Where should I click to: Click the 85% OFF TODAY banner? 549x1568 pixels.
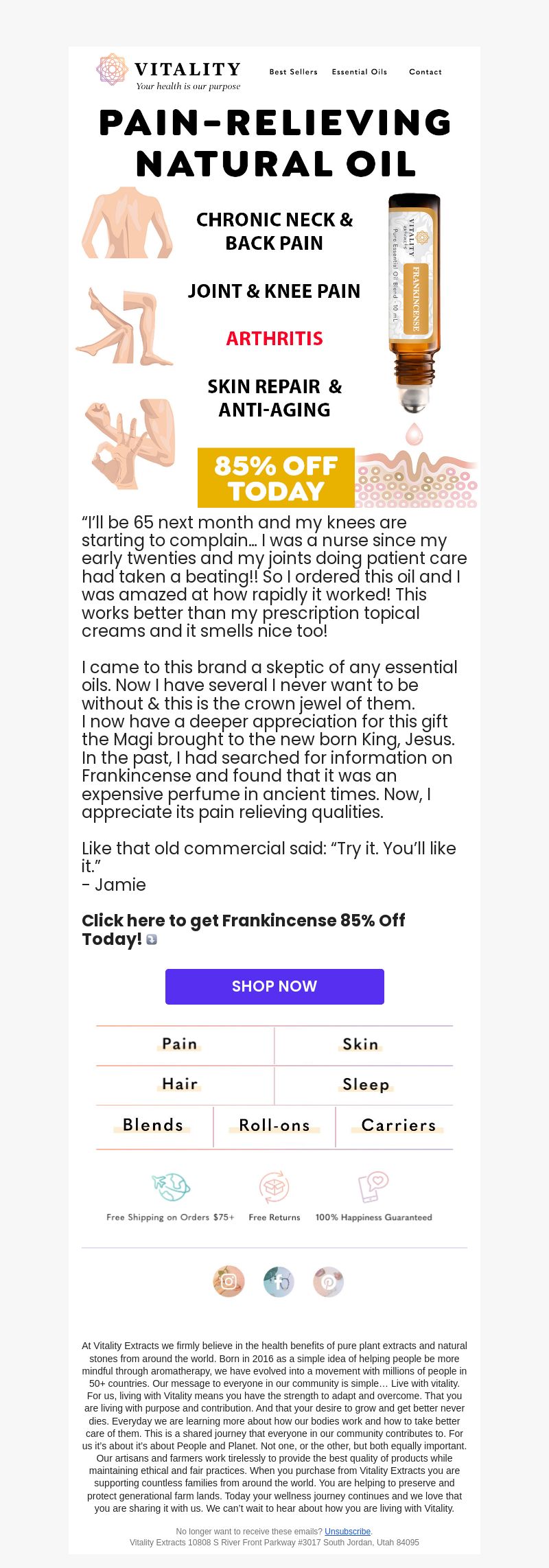276,478
